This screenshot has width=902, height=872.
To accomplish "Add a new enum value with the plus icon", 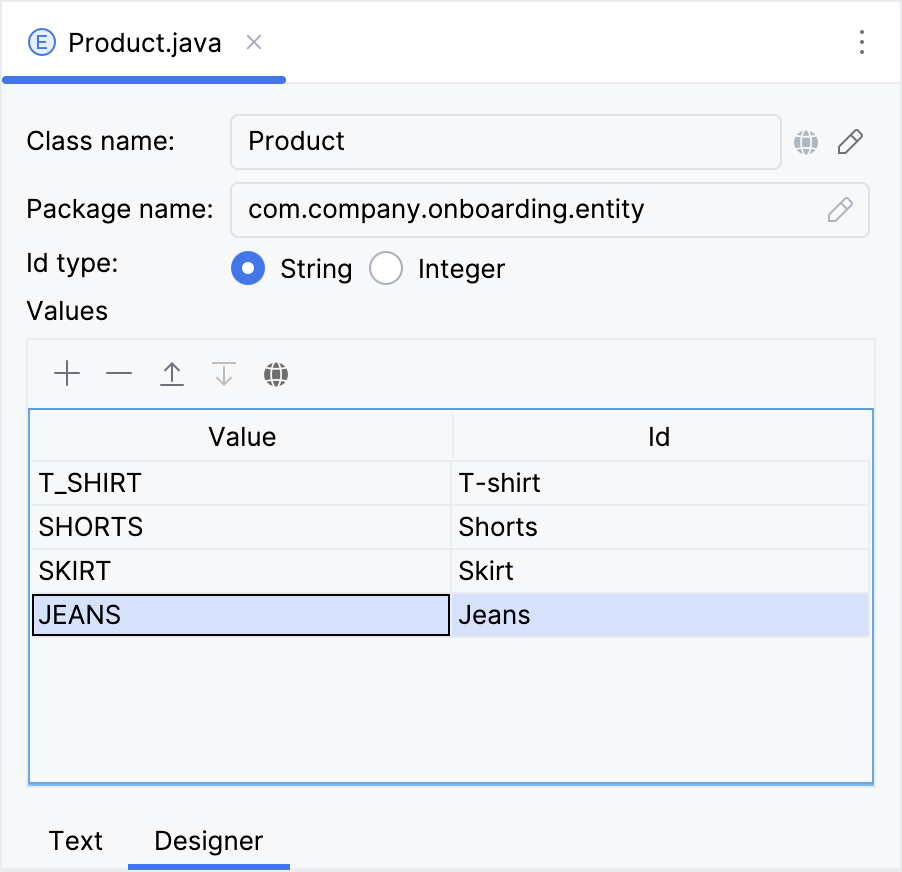I will (67, 373).
